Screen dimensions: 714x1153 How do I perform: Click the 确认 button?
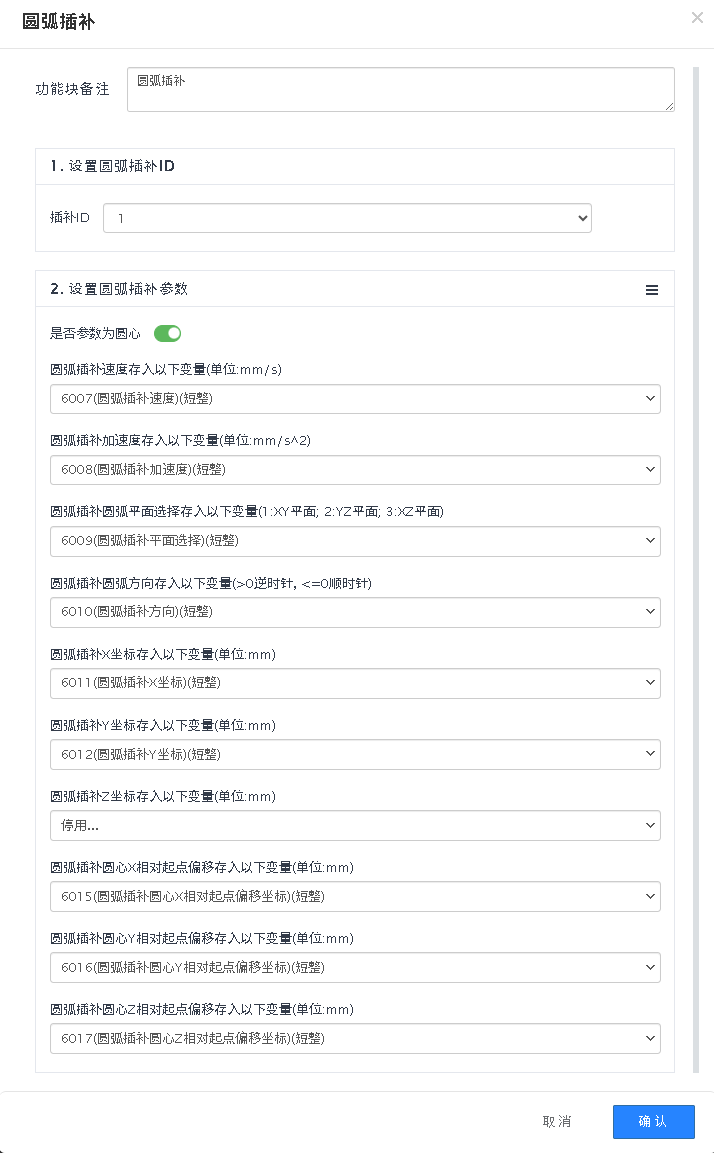pos(653,1122)
